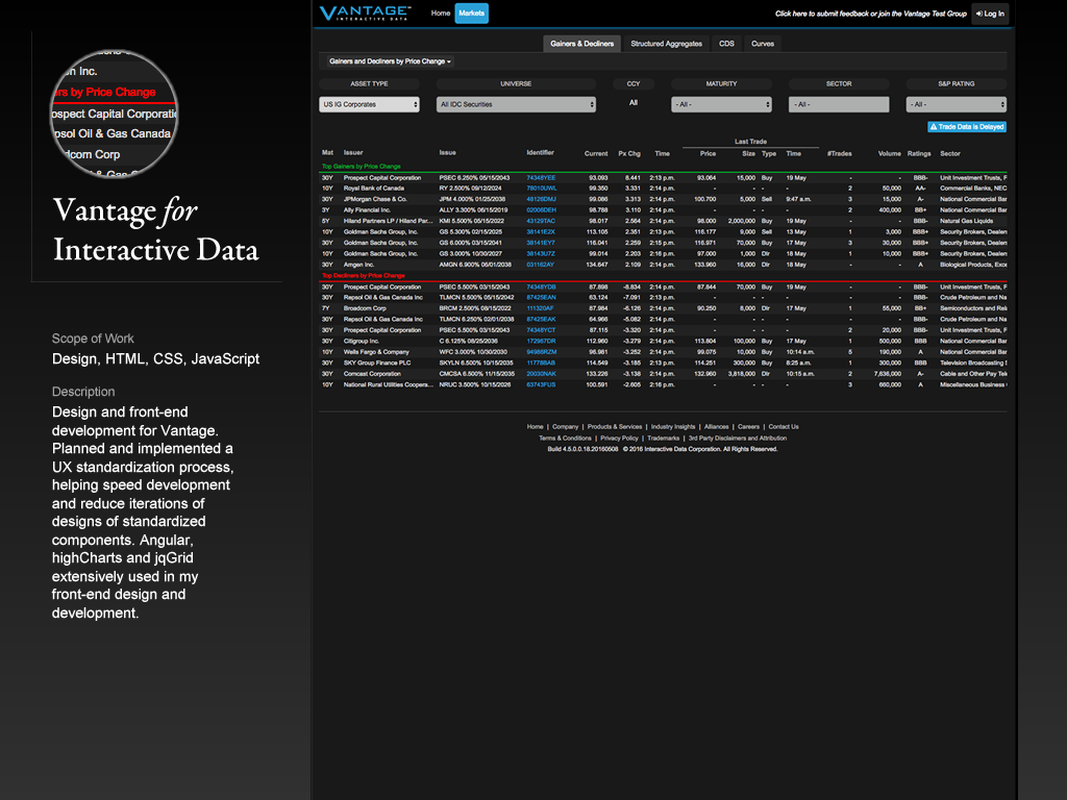Open the Privacy Policy footer link
Screen dimensions: 1067x800
pyautogui.click(x=619, y=438)
